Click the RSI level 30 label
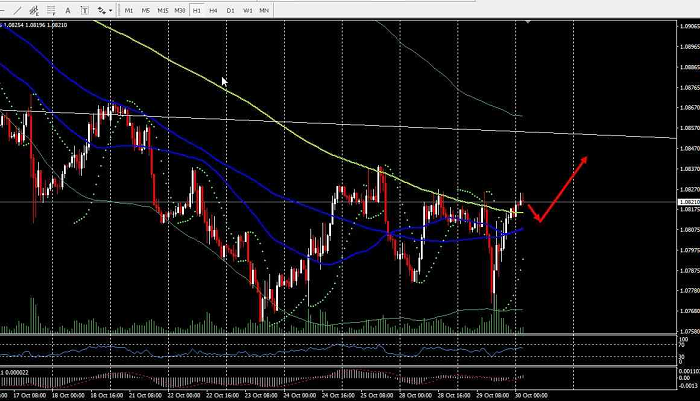Viewport: 700px width, 401px height. (x=682, y=357)
